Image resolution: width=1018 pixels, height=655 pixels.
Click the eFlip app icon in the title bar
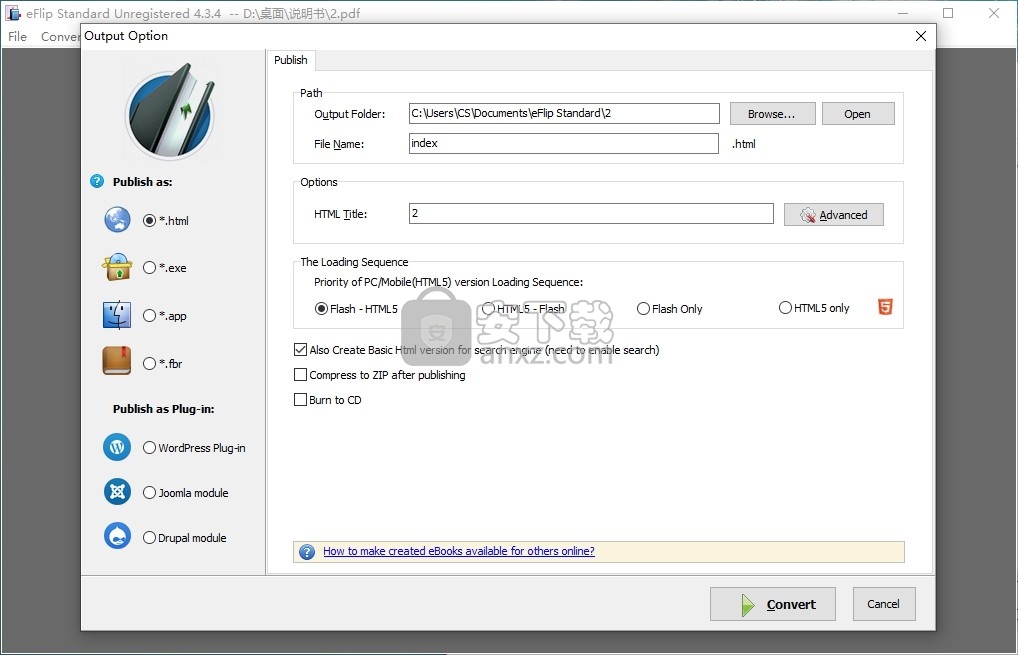point(12,13)
